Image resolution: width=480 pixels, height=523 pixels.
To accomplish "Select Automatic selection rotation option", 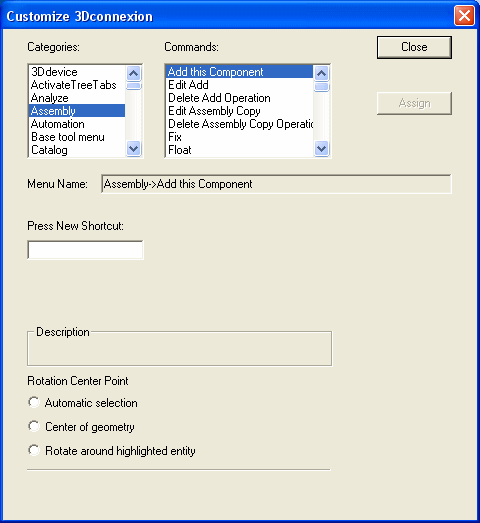I will point(34,402).
